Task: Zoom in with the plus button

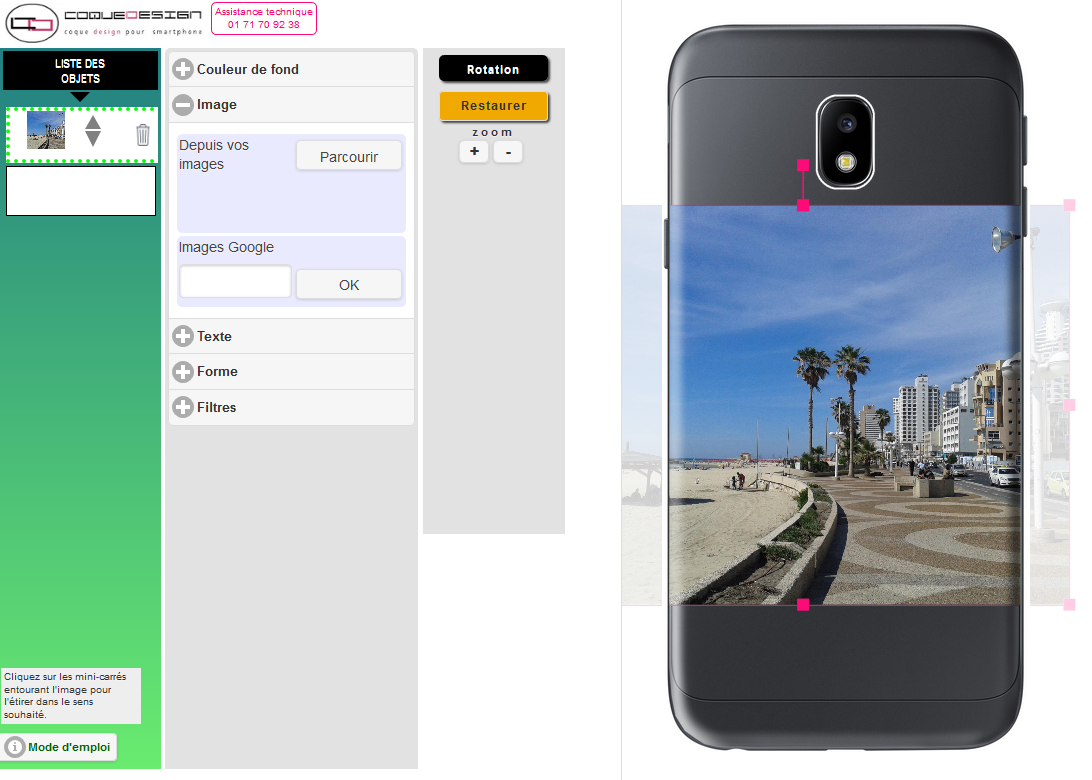Action: pyautogui.click(x=474, y=151)
